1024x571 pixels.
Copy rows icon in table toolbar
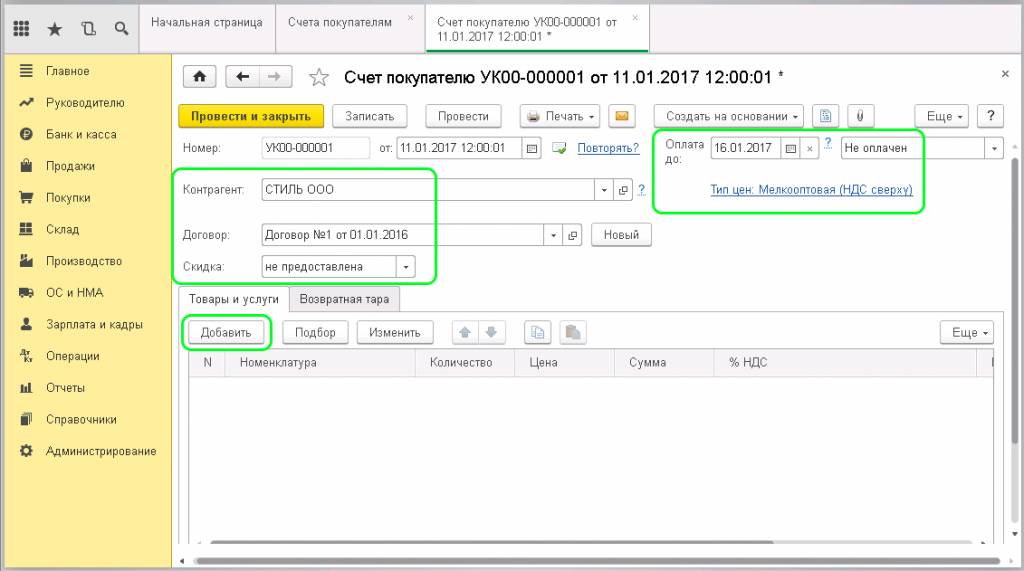coord(537,333)
